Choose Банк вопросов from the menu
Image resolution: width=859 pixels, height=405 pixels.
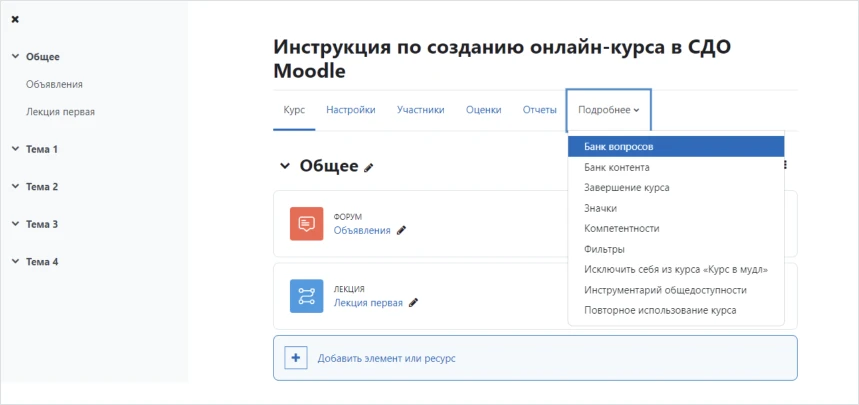676,147
